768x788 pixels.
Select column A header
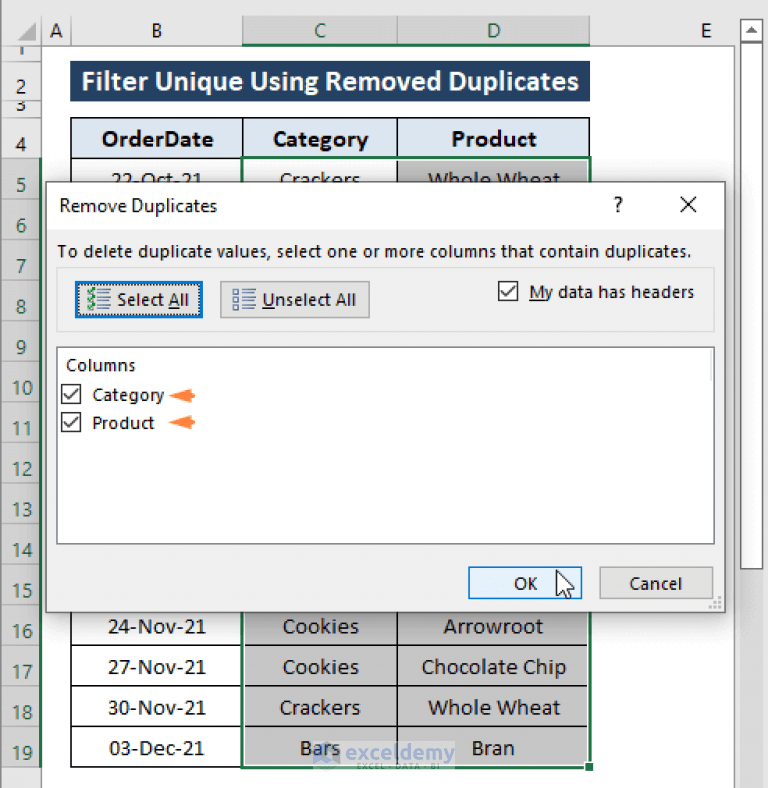coord(56,31)
